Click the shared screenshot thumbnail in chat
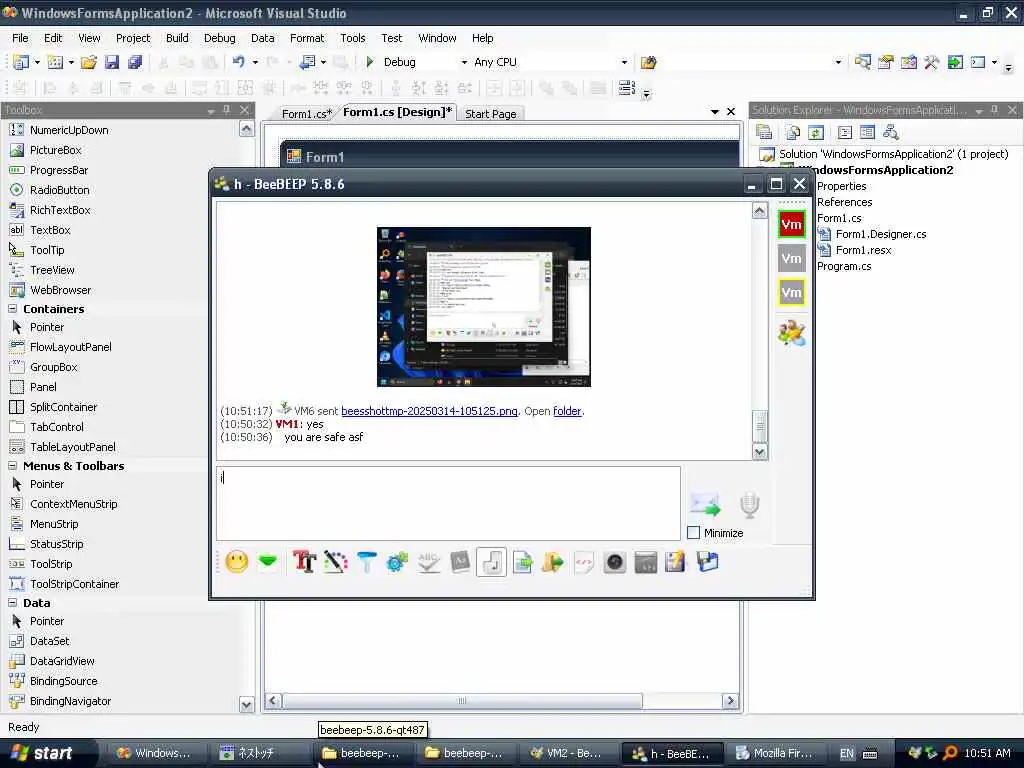 coord(483,307)
